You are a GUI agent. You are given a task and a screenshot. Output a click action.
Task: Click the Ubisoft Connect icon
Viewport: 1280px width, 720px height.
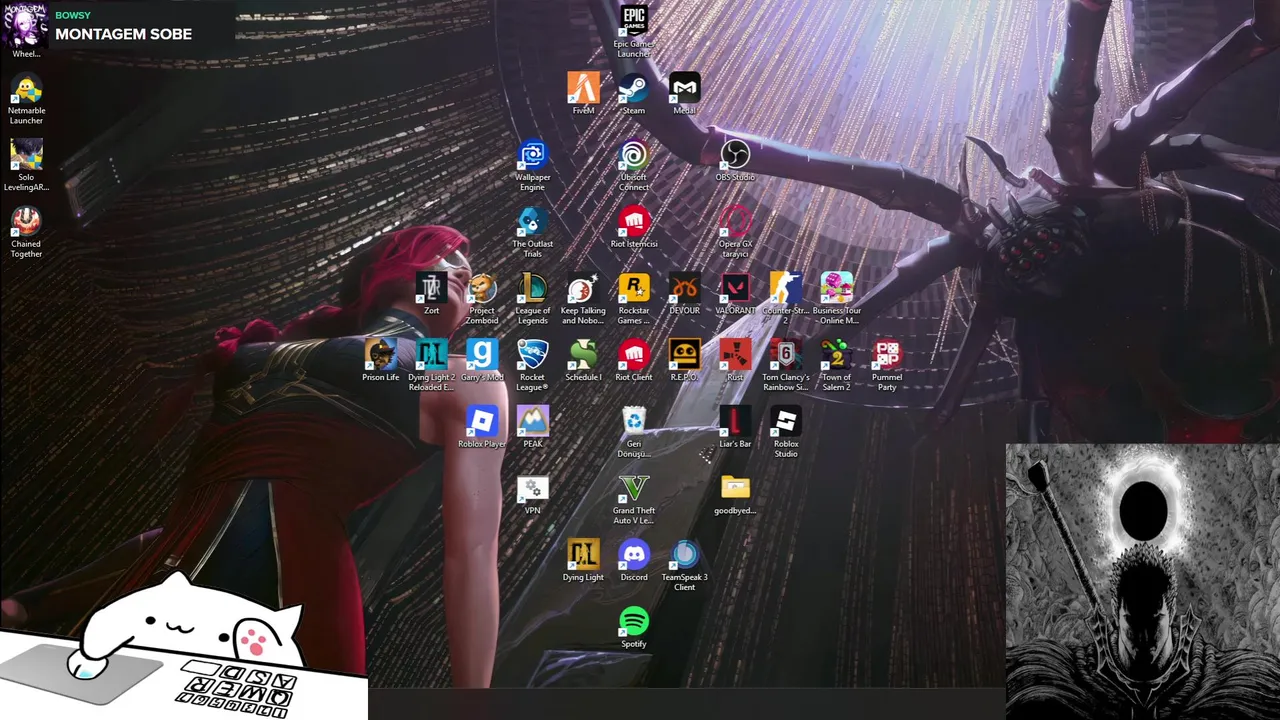634,155
